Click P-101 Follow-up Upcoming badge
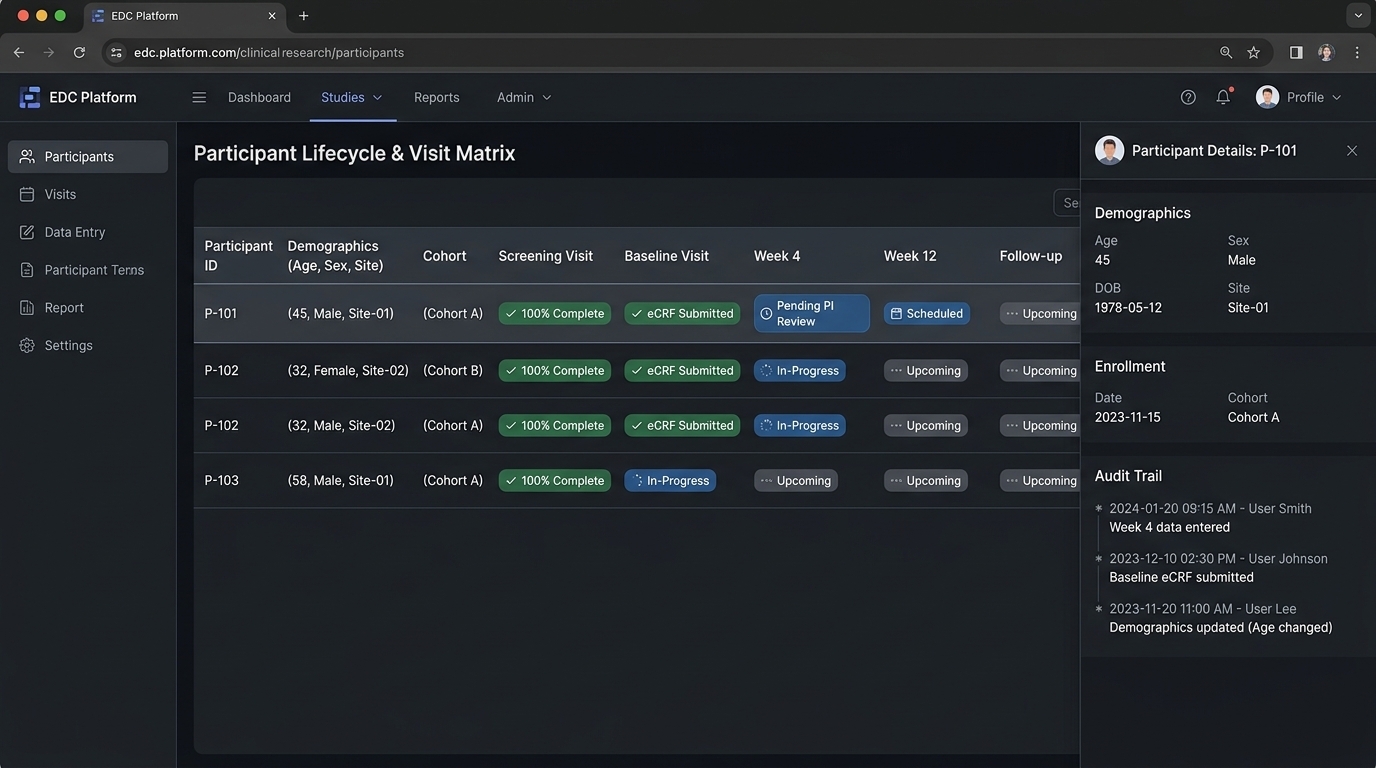Image resolution: width=1376 pixels, height=768 pixels. [x=1040, y=313]
